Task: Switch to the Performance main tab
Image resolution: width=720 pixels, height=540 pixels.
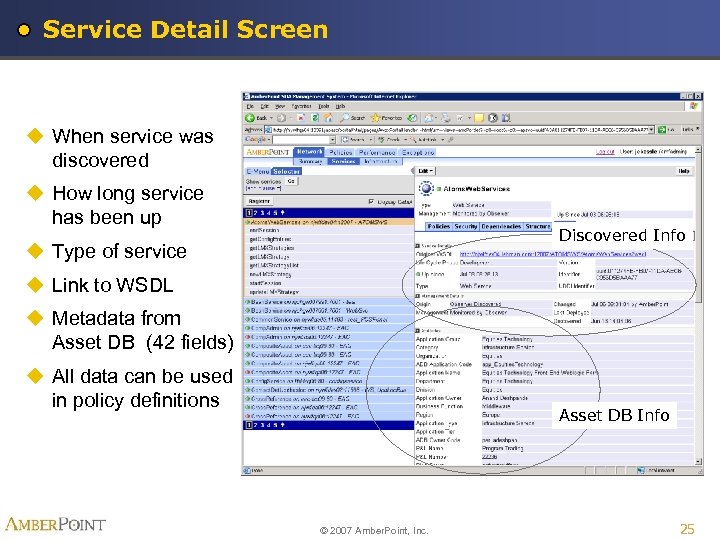Action: click(377, 152)
